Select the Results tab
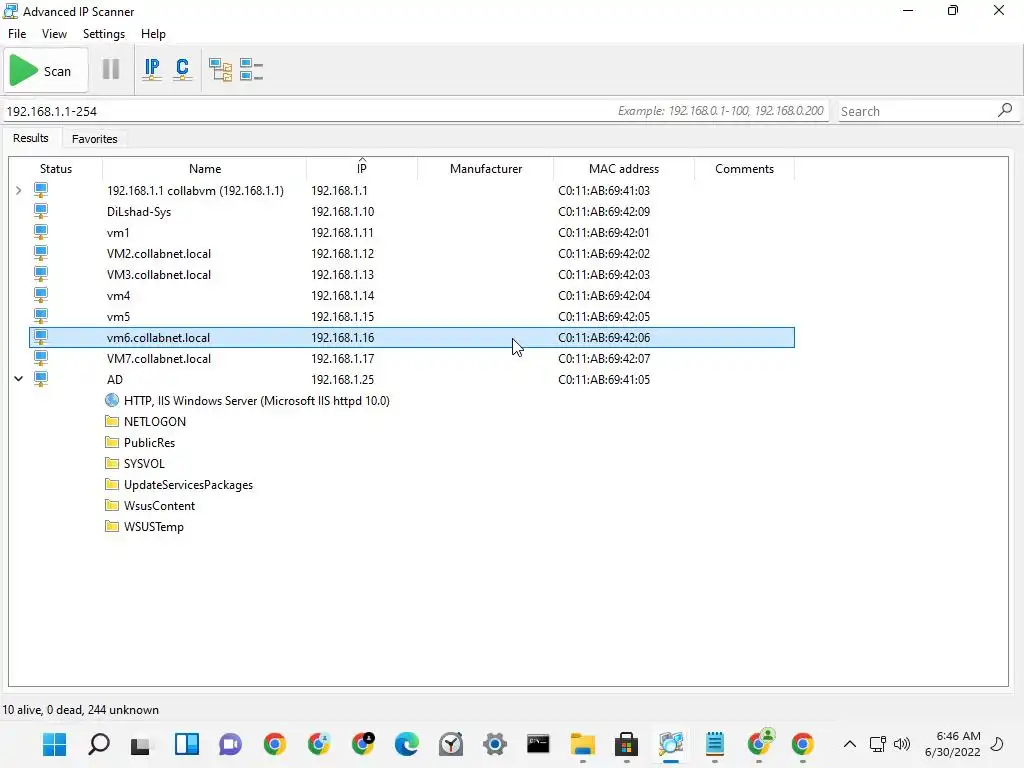The width and height of the screenshot is (1024, 768). click(x=31, y=138)
